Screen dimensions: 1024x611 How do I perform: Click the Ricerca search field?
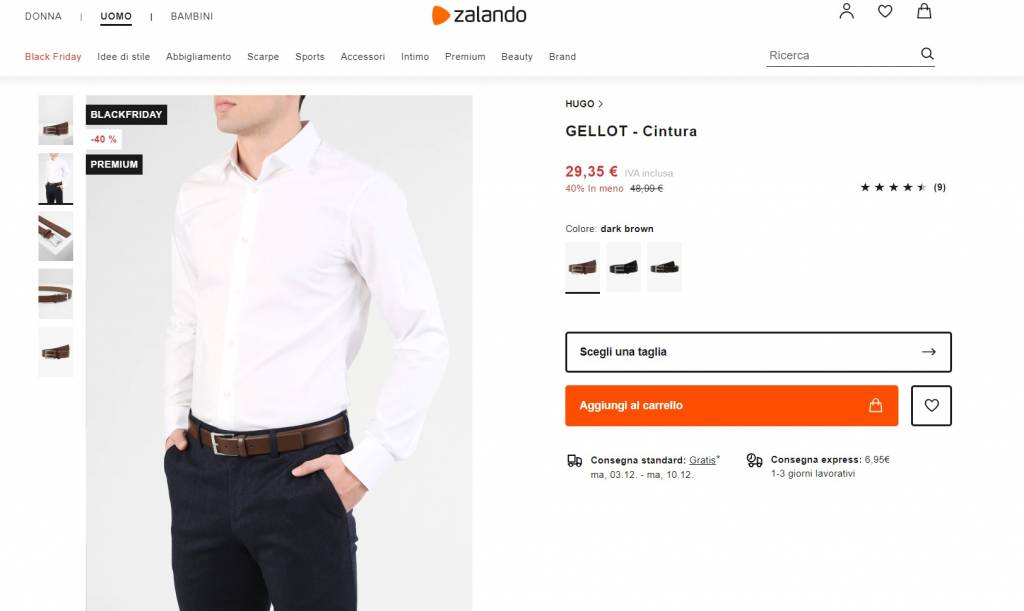click(x=840, y=56)
